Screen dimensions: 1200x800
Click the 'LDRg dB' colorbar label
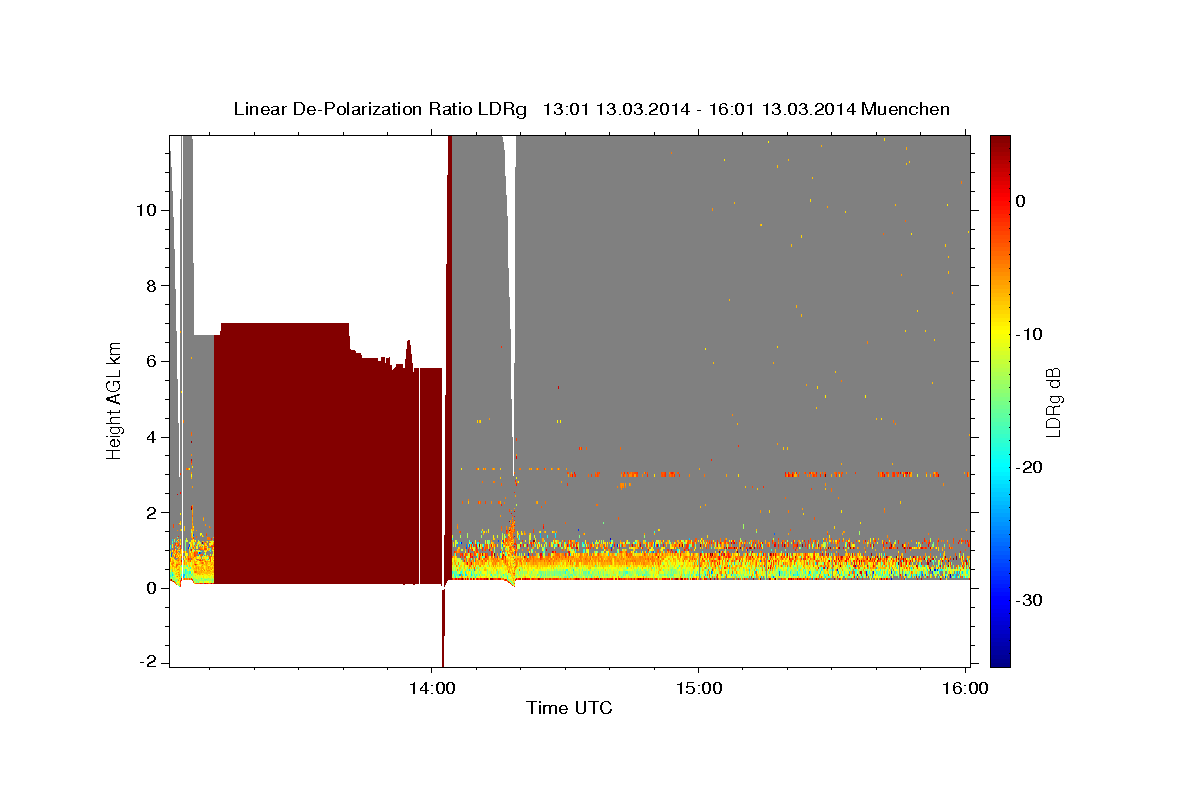point(1053,402)
